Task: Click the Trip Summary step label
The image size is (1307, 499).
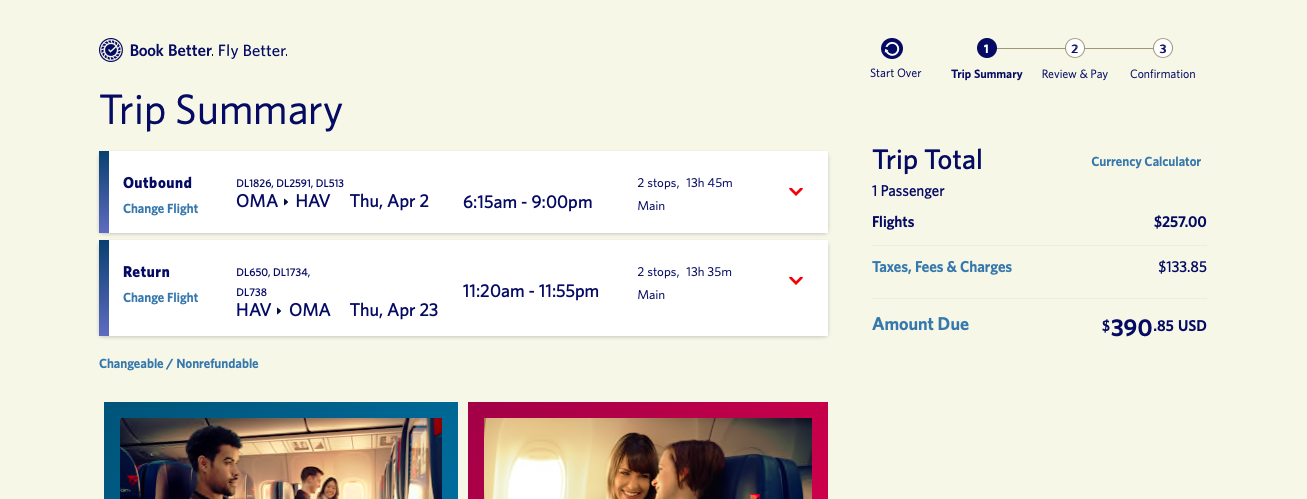Action: 986,74
